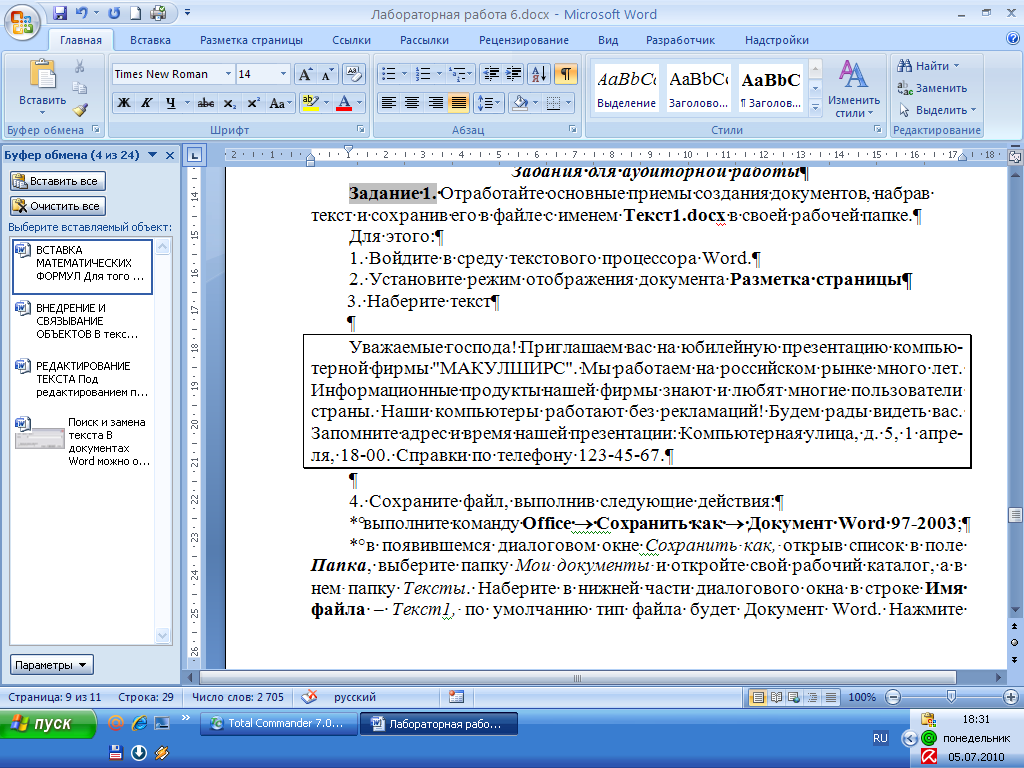Apply superscript formatting
Viewport: 1024px width, 768px height.
point(253,103)
